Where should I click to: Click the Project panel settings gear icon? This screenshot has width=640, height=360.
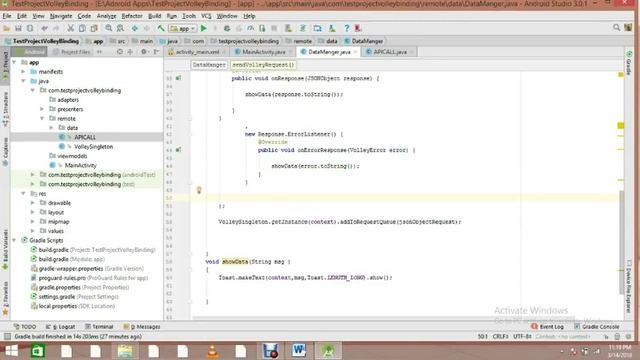click(x=144, y=52)
